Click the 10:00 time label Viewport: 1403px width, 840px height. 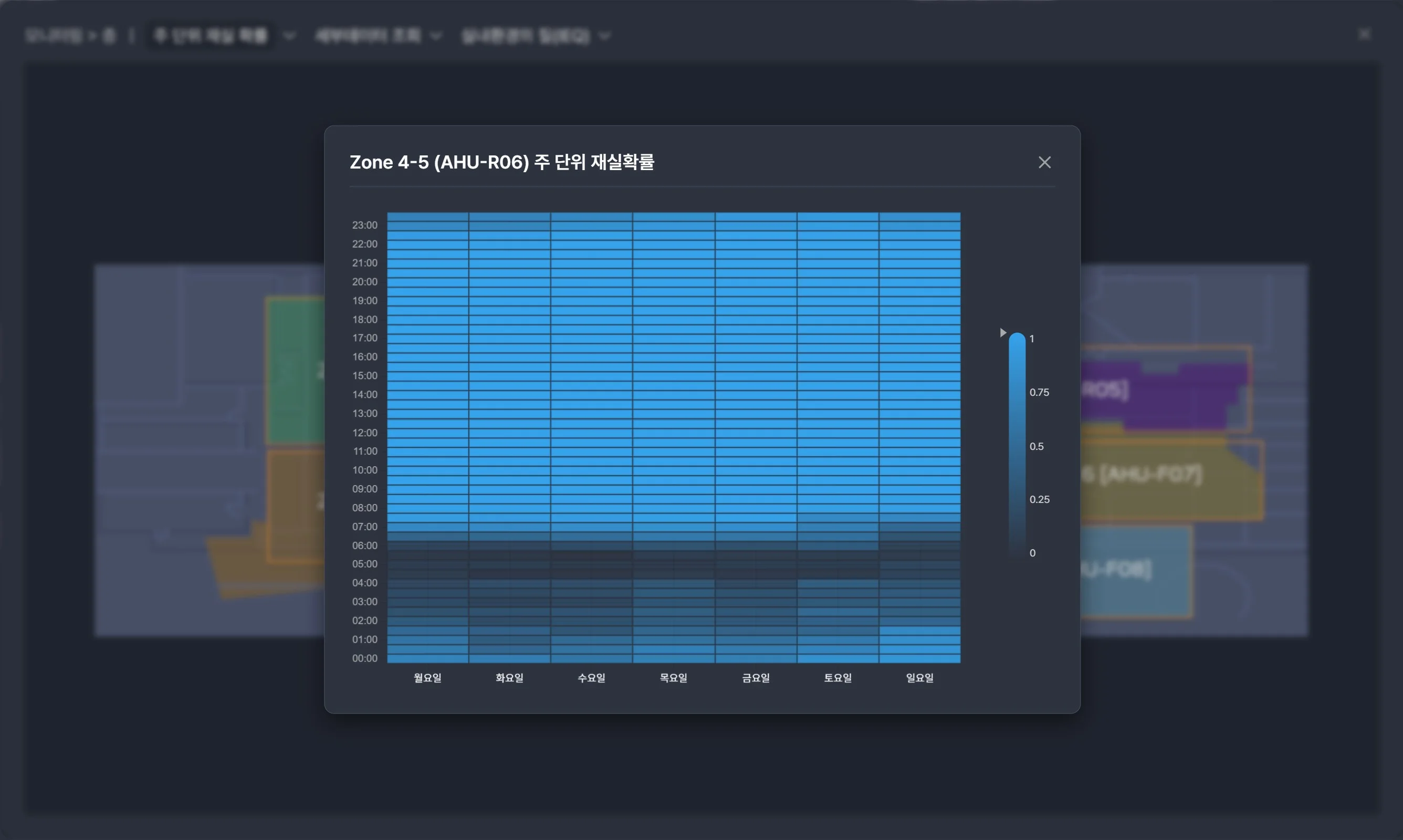pyautogui.click(x=364, y=470)
